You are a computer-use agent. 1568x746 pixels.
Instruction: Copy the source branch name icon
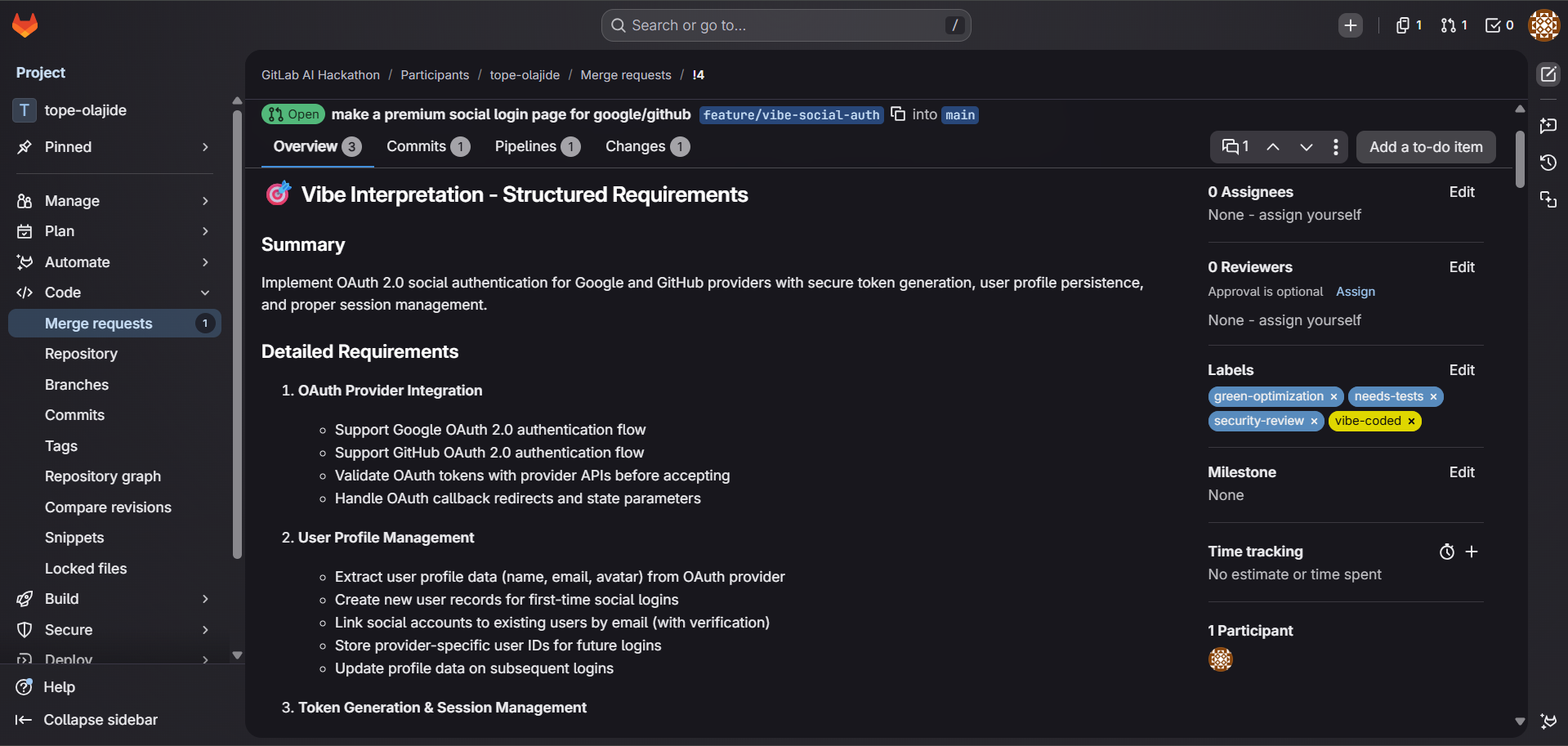pos(898,114)
